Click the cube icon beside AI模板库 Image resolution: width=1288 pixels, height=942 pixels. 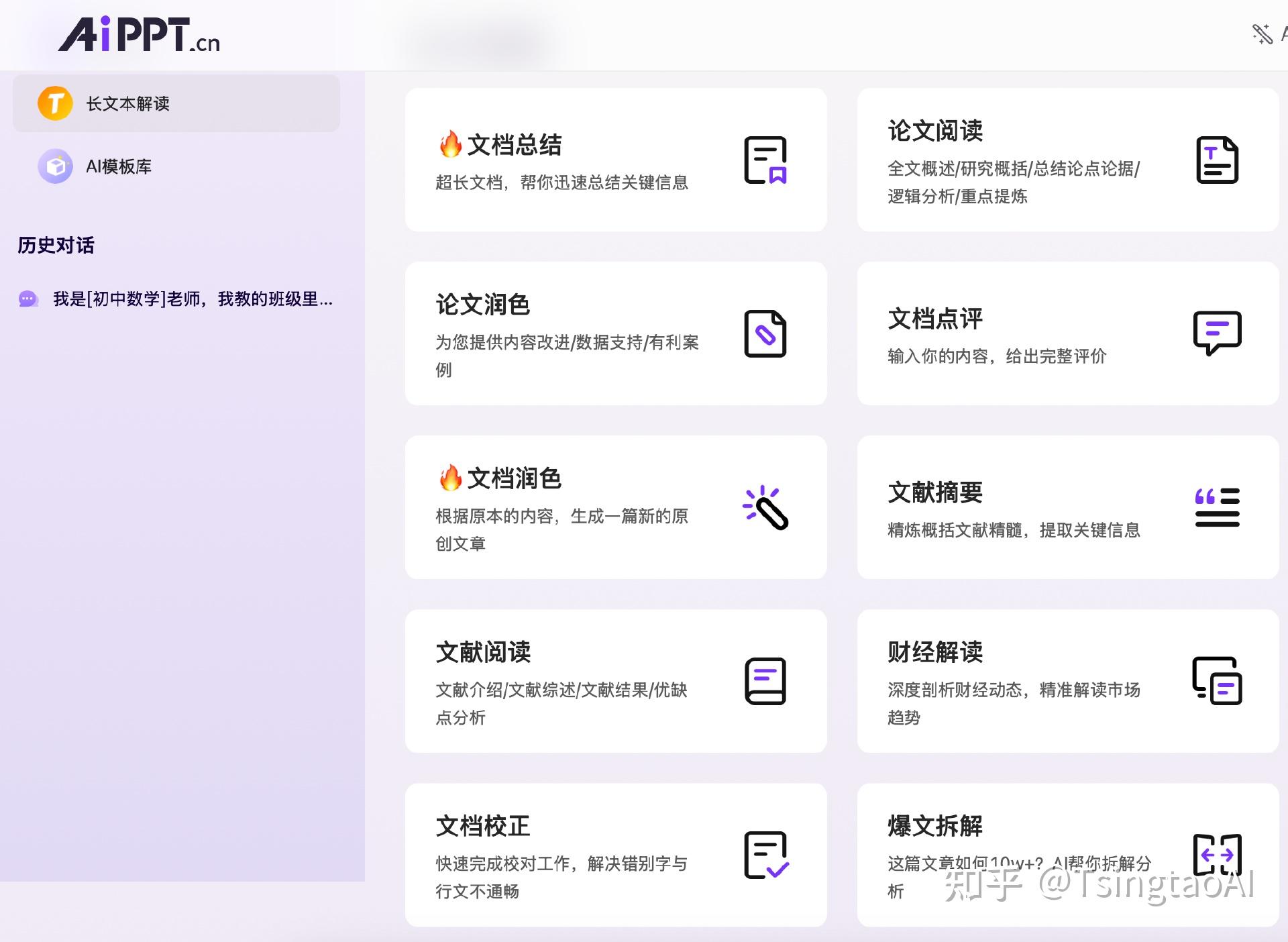tap(56, 166)
